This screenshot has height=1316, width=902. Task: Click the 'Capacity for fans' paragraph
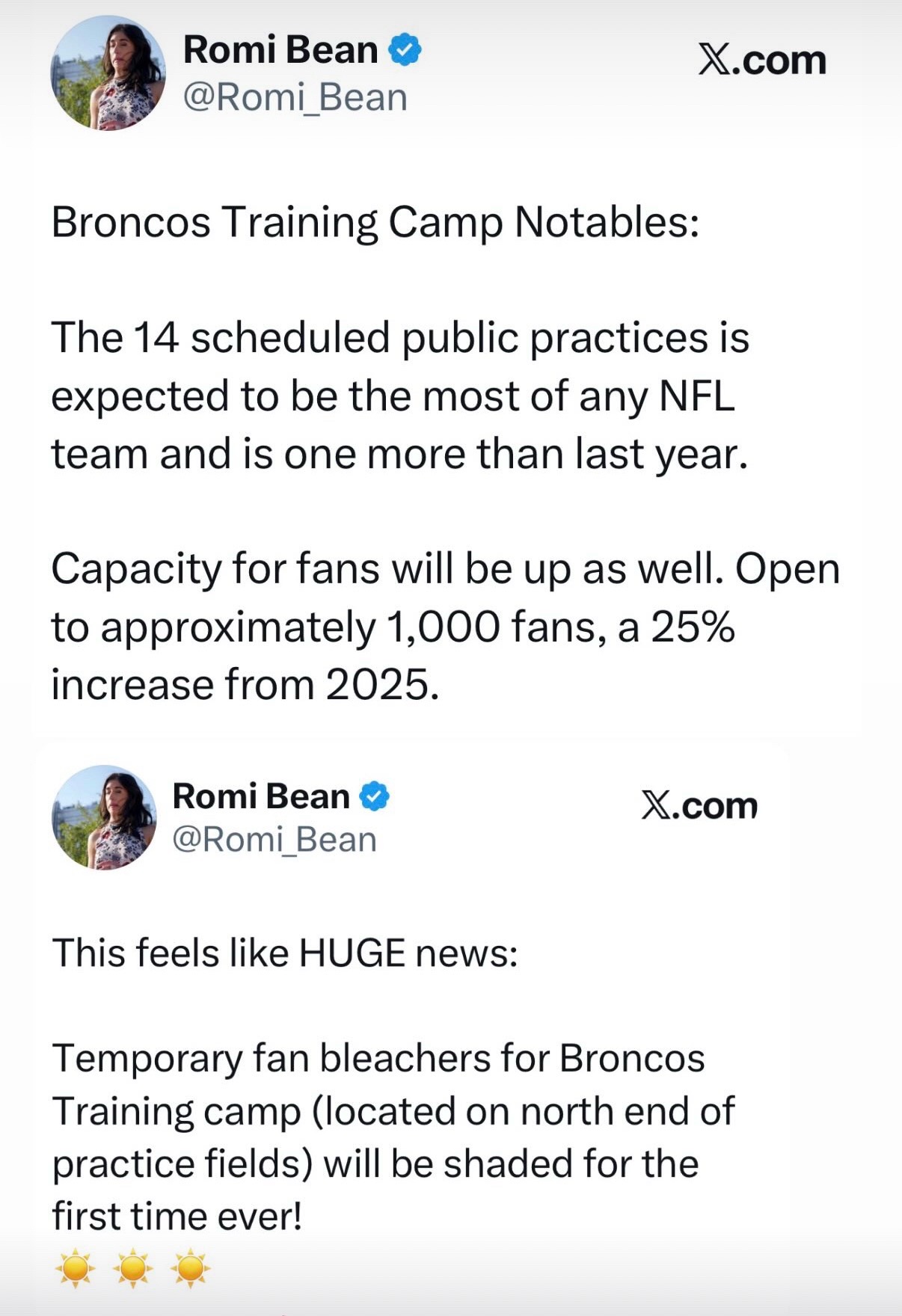tap(446, 627)
